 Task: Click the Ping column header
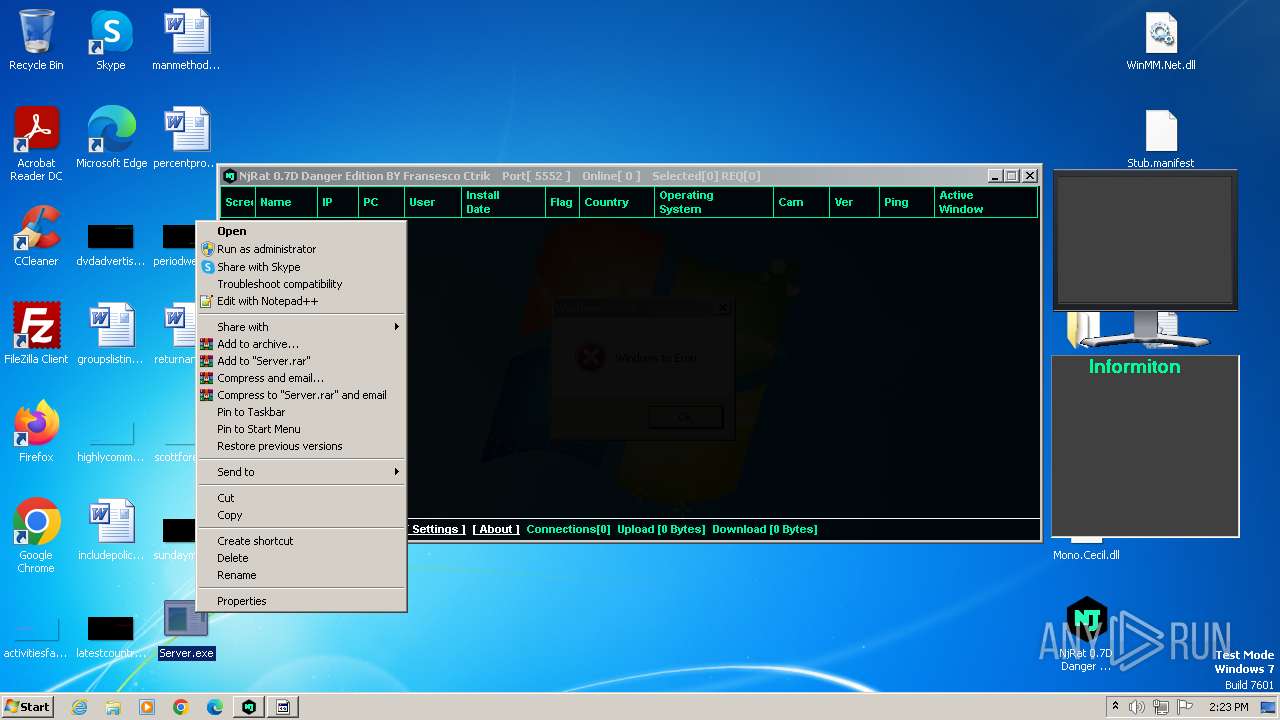906,202
